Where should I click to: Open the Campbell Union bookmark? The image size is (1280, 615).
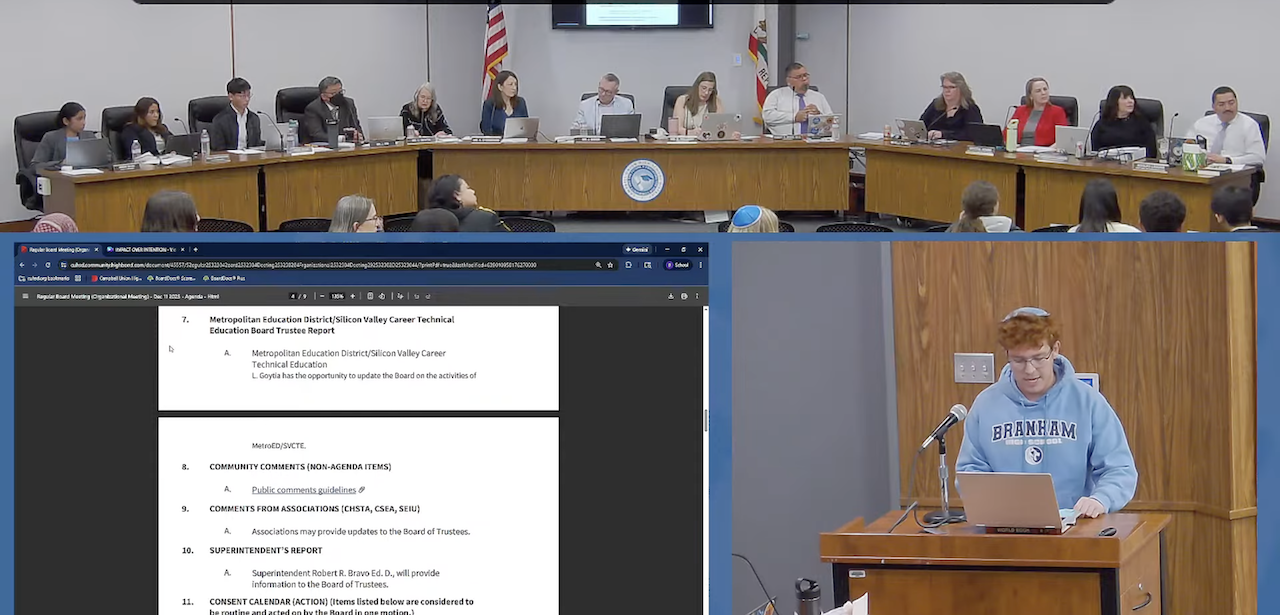tap(116, 278)
